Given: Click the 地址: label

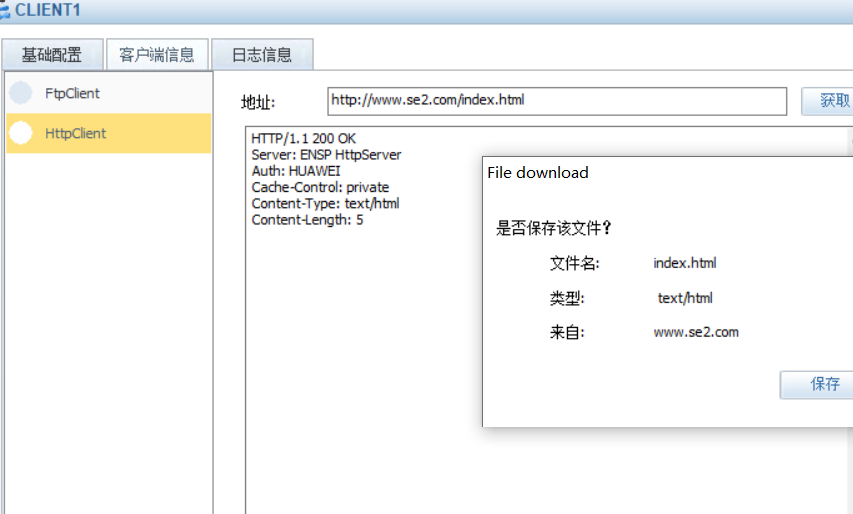Looking at the screenshot, I should pos(258,102).
